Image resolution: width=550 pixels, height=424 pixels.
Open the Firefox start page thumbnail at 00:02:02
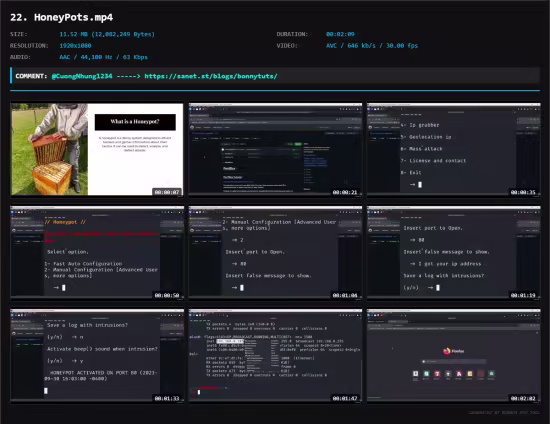pos(454,356)
